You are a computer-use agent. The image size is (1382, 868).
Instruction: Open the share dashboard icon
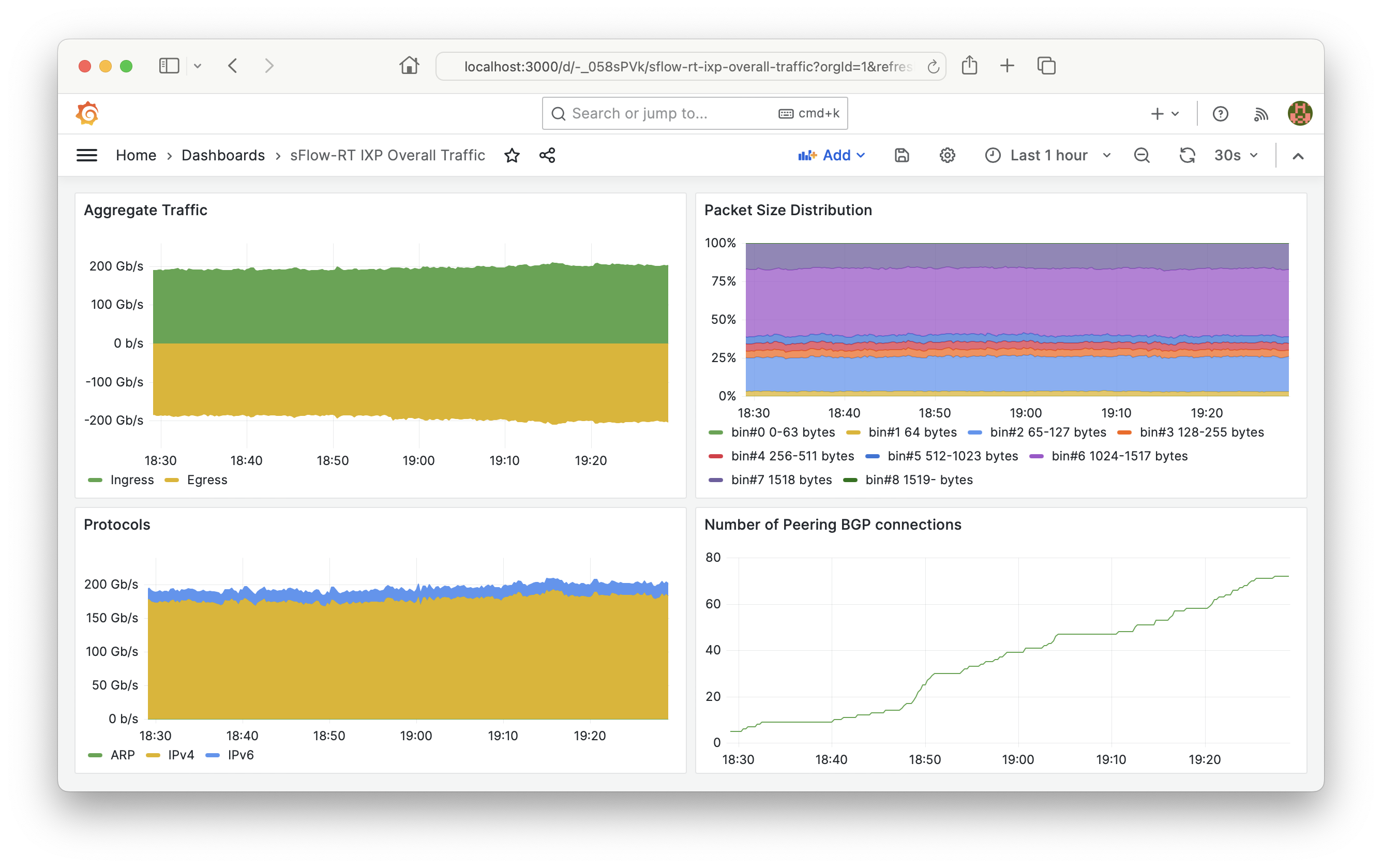pos(547,156)
